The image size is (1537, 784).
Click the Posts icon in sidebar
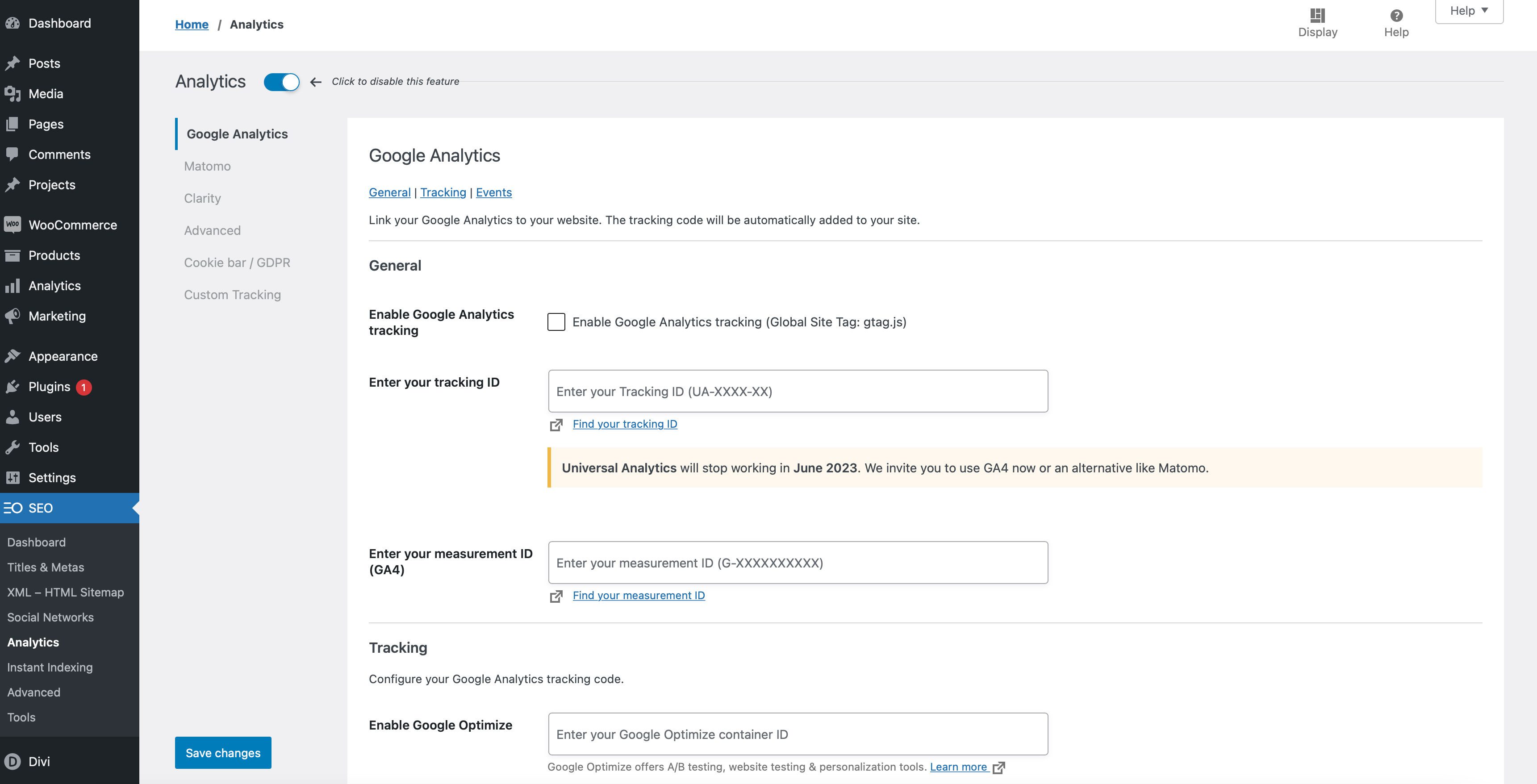14,63
